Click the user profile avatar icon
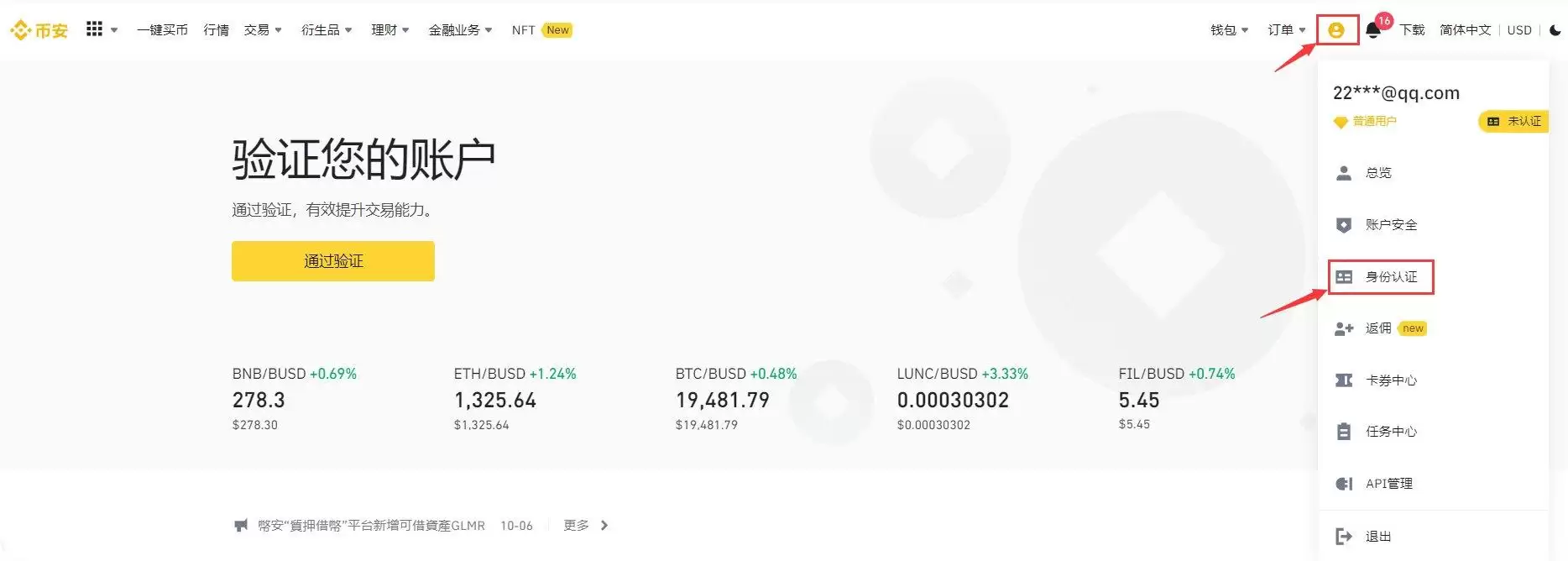The image size is (1568, 561). (x=1336, y=31)
